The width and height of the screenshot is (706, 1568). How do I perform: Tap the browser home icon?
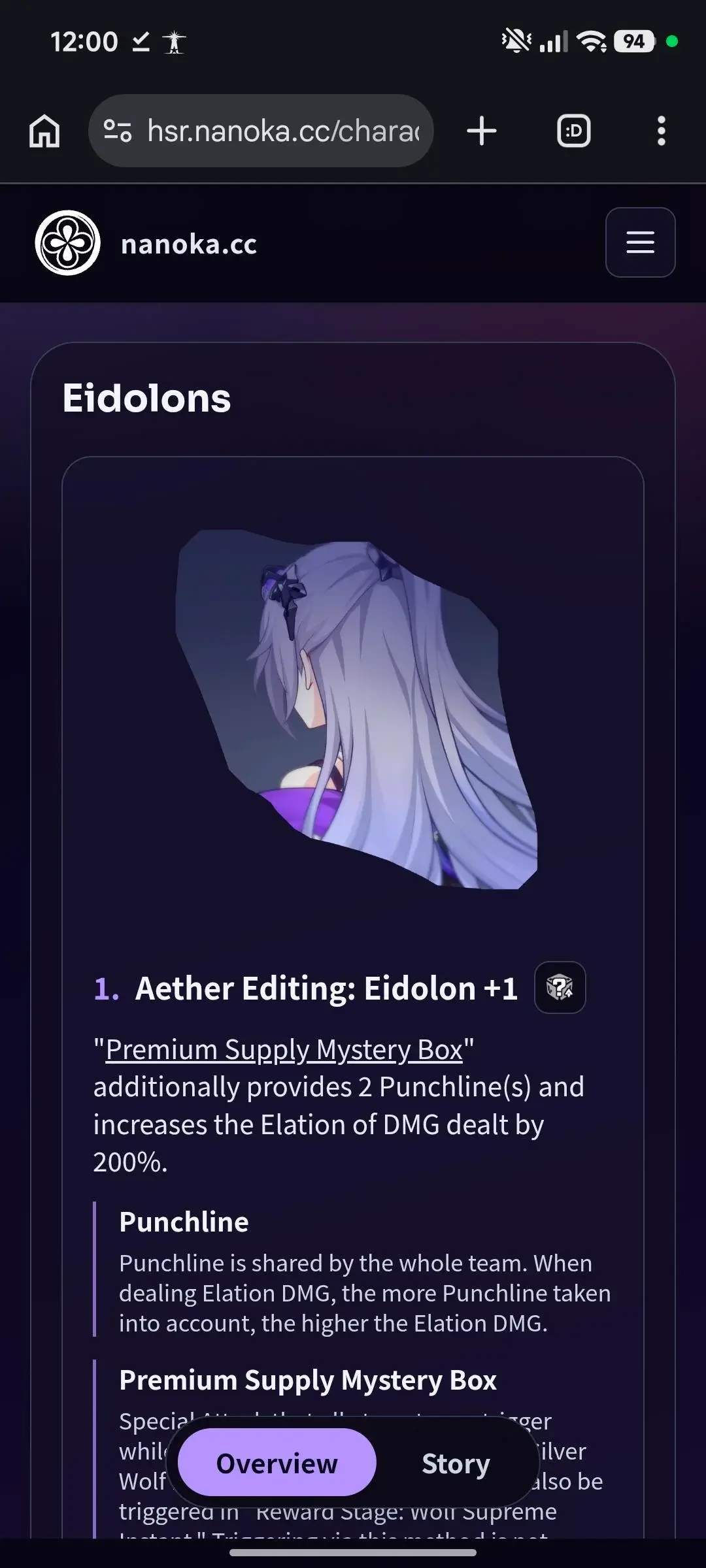pos(44,131)
